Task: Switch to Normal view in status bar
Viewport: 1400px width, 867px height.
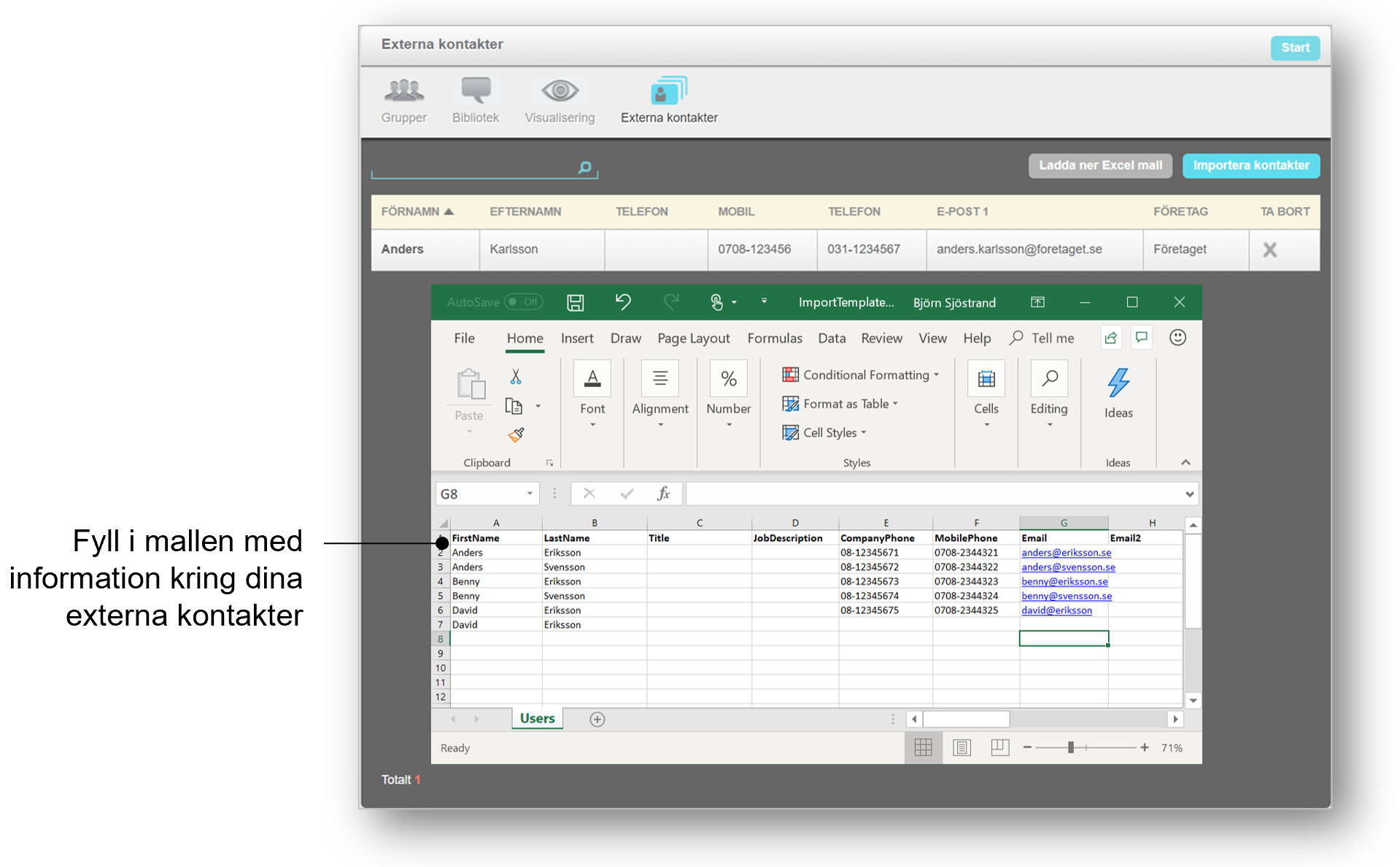Action: coord(923,747)
